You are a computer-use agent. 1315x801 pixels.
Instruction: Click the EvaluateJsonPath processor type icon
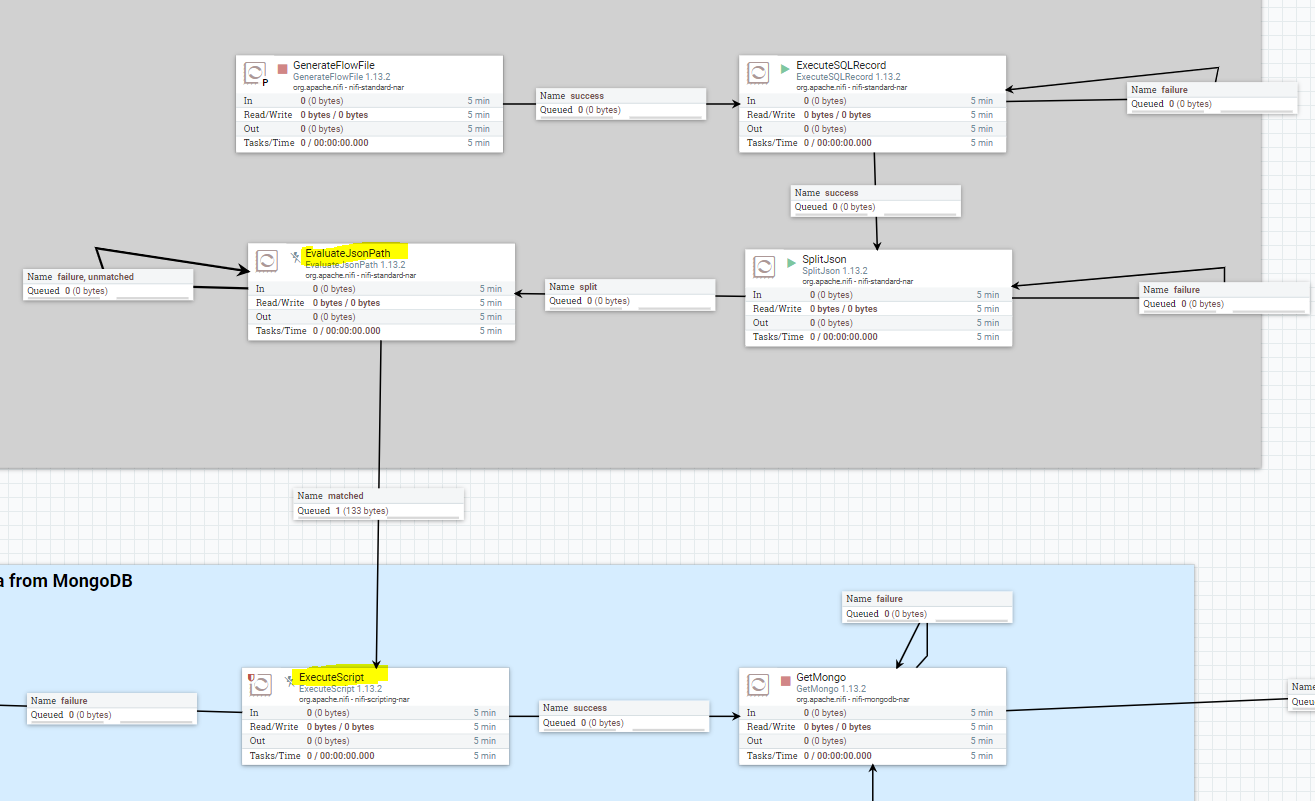[267, 261]
